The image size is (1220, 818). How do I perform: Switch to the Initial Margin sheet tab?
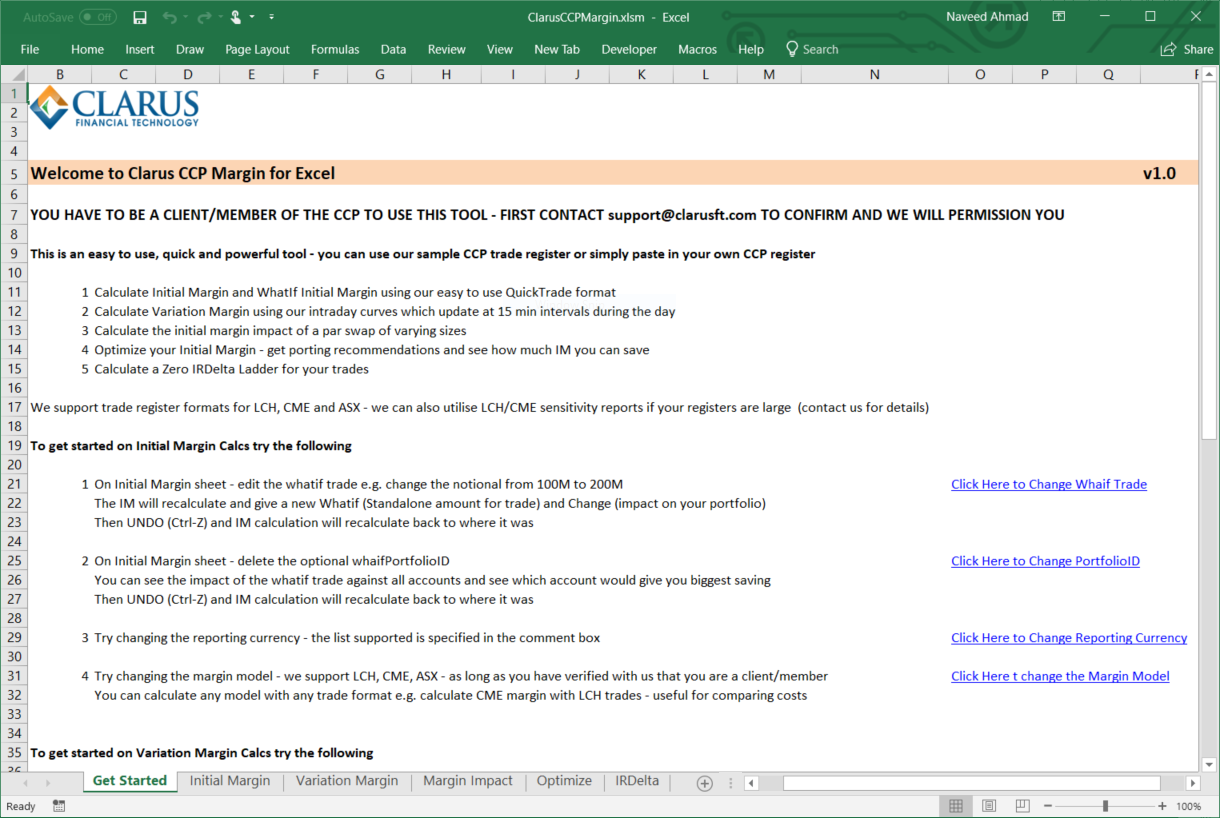(230, 781)
